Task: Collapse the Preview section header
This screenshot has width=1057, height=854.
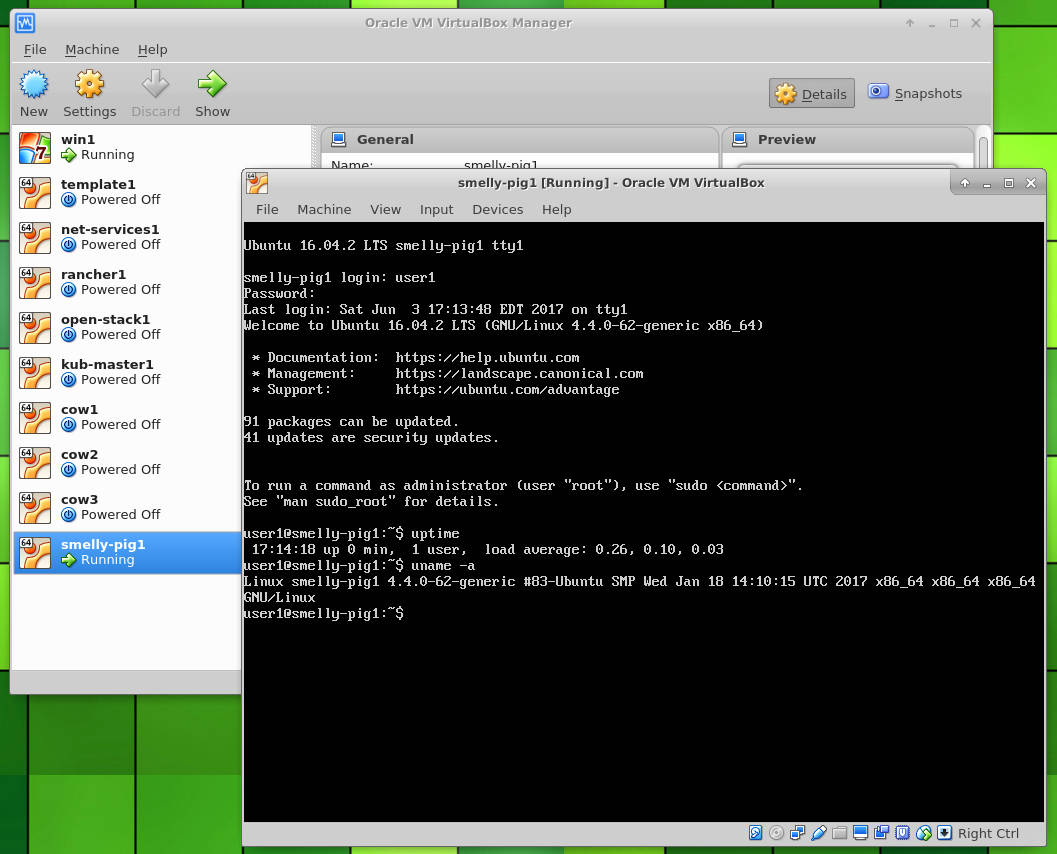Action: click(847, 140)
